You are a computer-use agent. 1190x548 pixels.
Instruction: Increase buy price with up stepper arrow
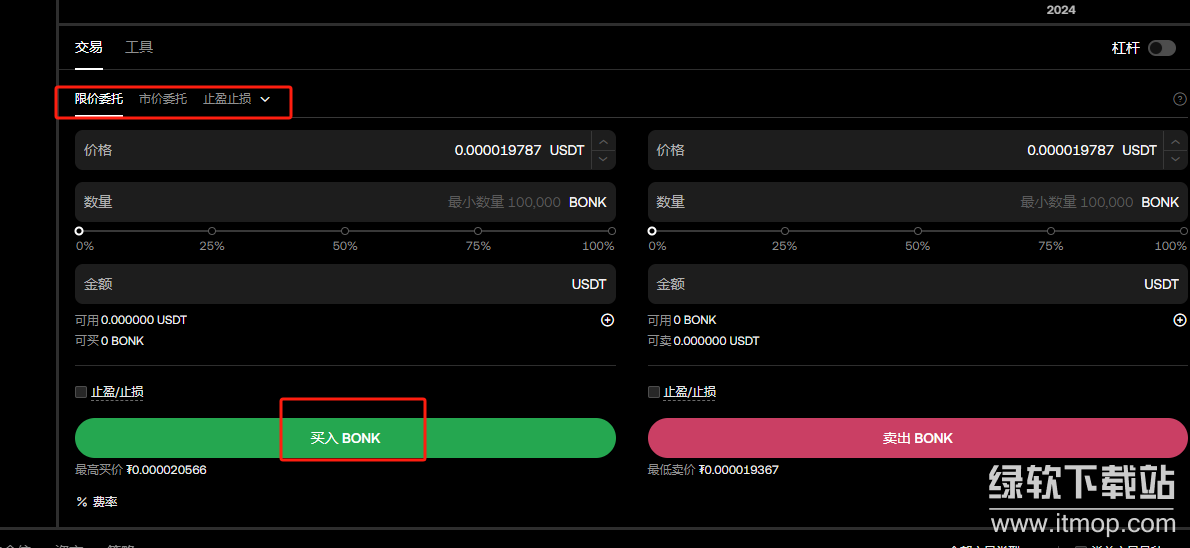(603, 141)
